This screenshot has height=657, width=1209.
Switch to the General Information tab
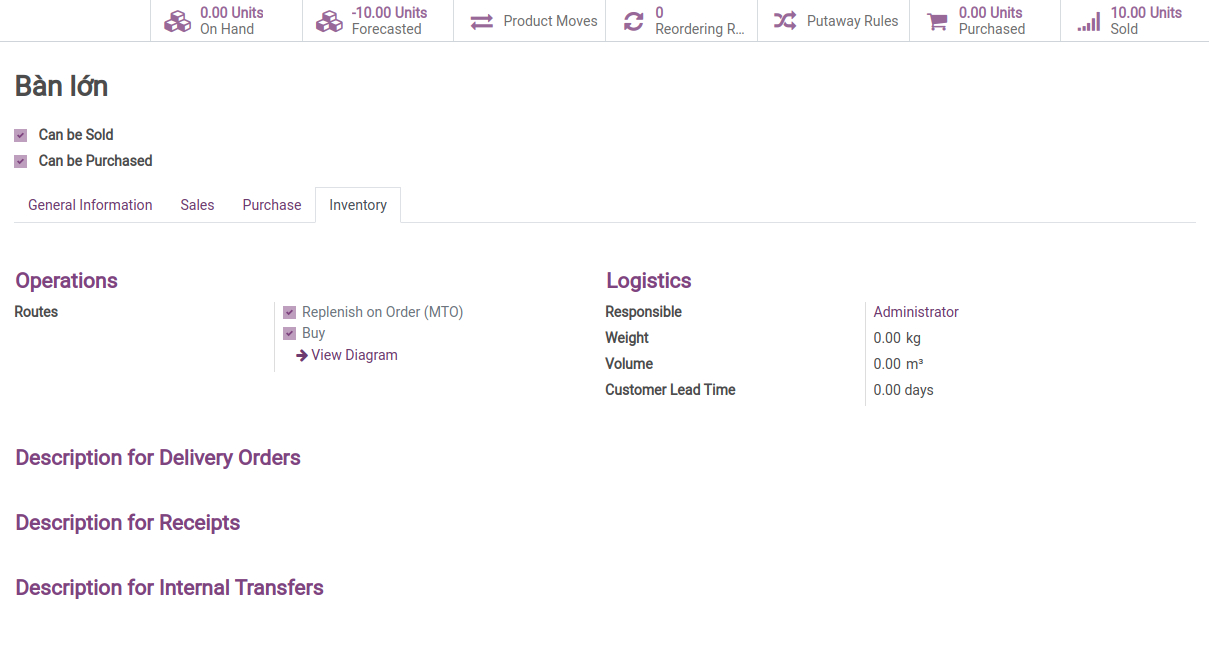(90, 205)
